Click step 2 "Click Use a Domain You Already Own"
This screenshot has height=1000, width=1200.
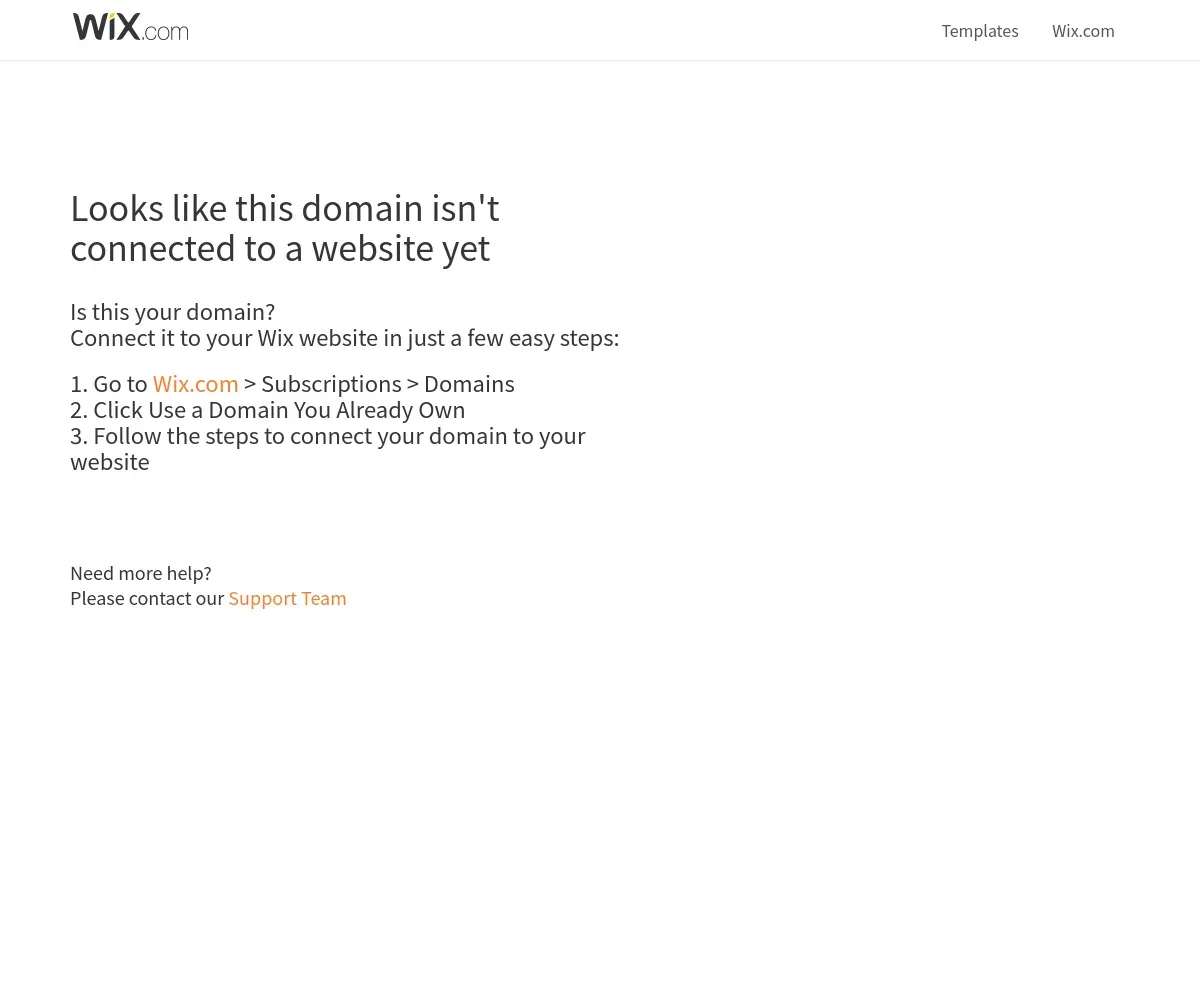pos(268,410)
